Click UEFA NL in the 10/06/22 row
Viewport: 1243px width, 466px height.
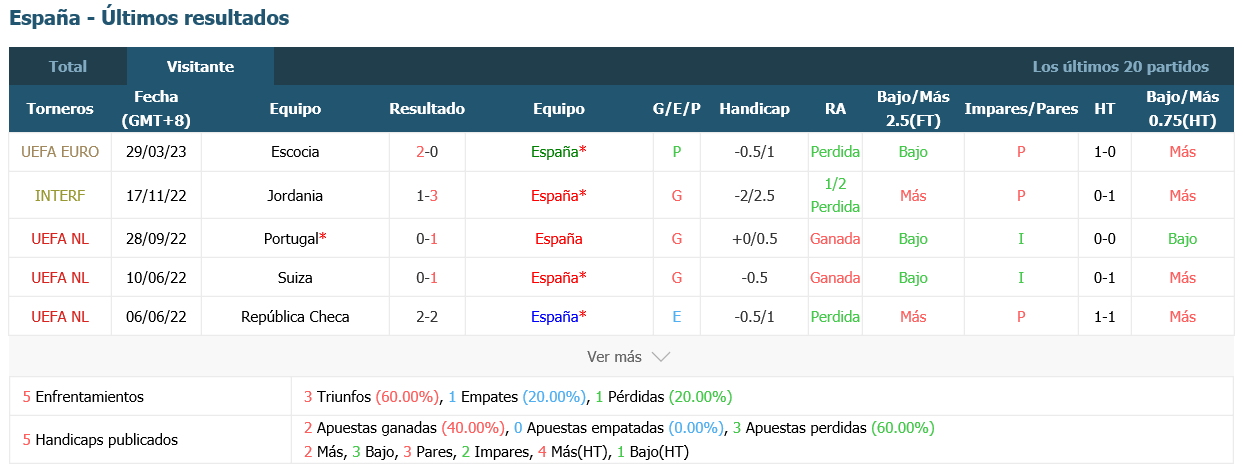pyautogui.click(x=60, y=277)
